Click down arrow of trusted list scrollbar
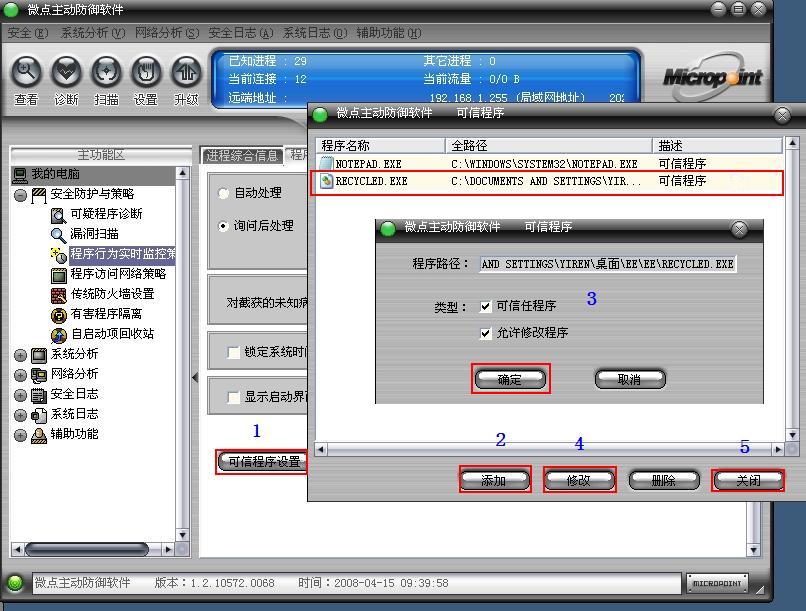Screen dimensions: 806x611 792,435
